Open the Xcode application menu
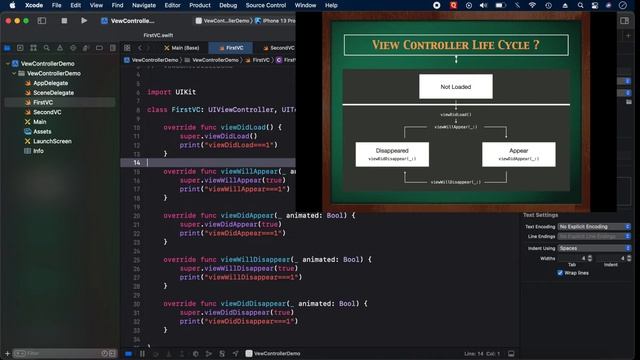The height and width of the screenshot is (360, 640). (34, 5)
